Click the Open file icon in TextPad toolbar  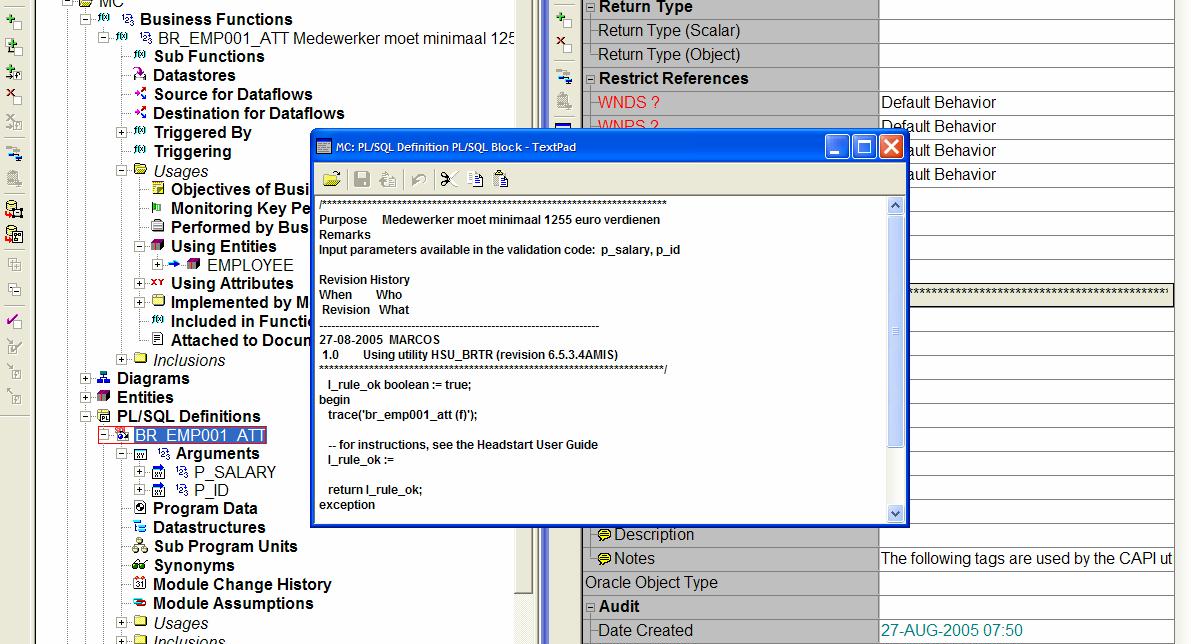tap(332, 179)
